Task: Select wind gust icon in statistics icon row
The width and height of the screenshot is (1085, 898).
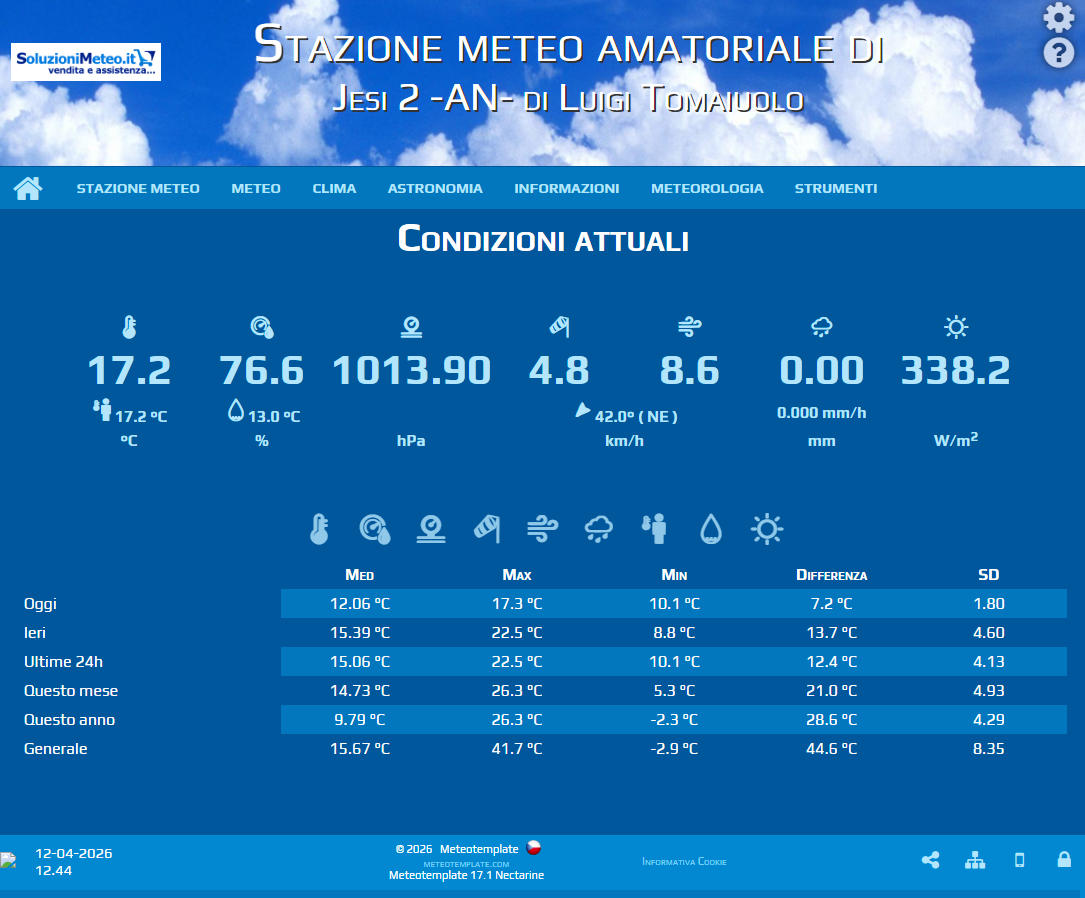Action: click(543, 529)
